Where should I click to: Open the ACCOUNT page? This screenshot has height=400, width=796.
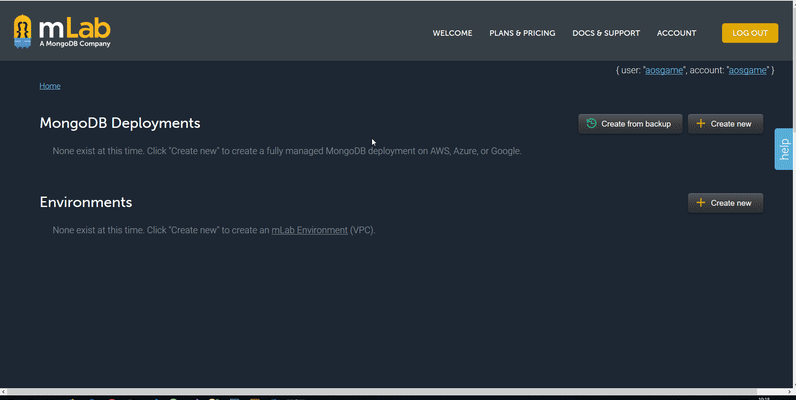676,33
